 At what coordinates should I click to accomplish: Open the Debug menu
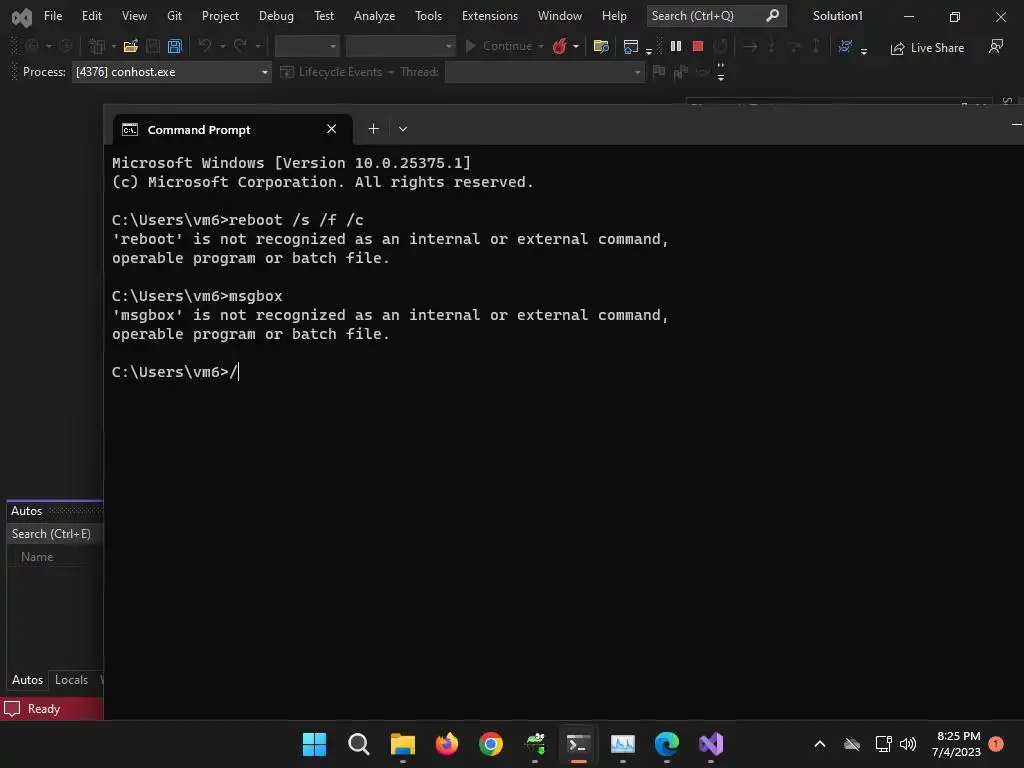(276, 16)
